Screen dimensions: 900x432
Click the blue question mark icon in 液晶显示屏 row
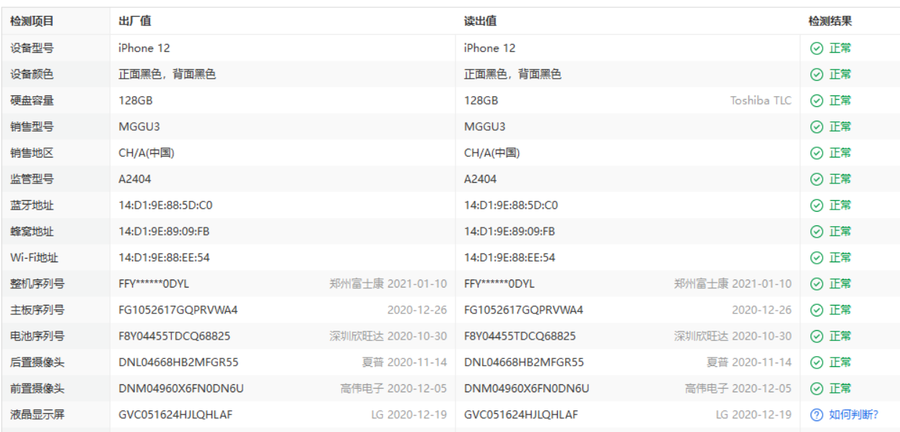[816, 415]
